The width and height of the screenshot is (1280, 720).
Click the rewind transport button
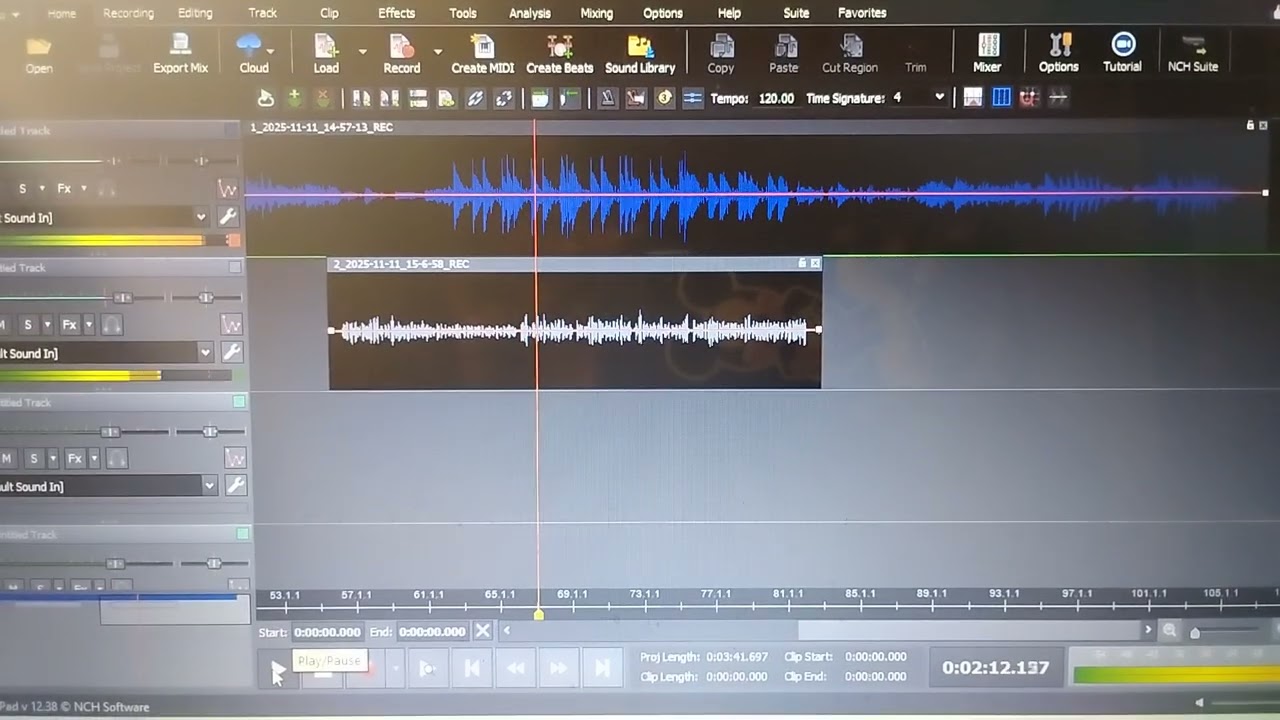515,668
